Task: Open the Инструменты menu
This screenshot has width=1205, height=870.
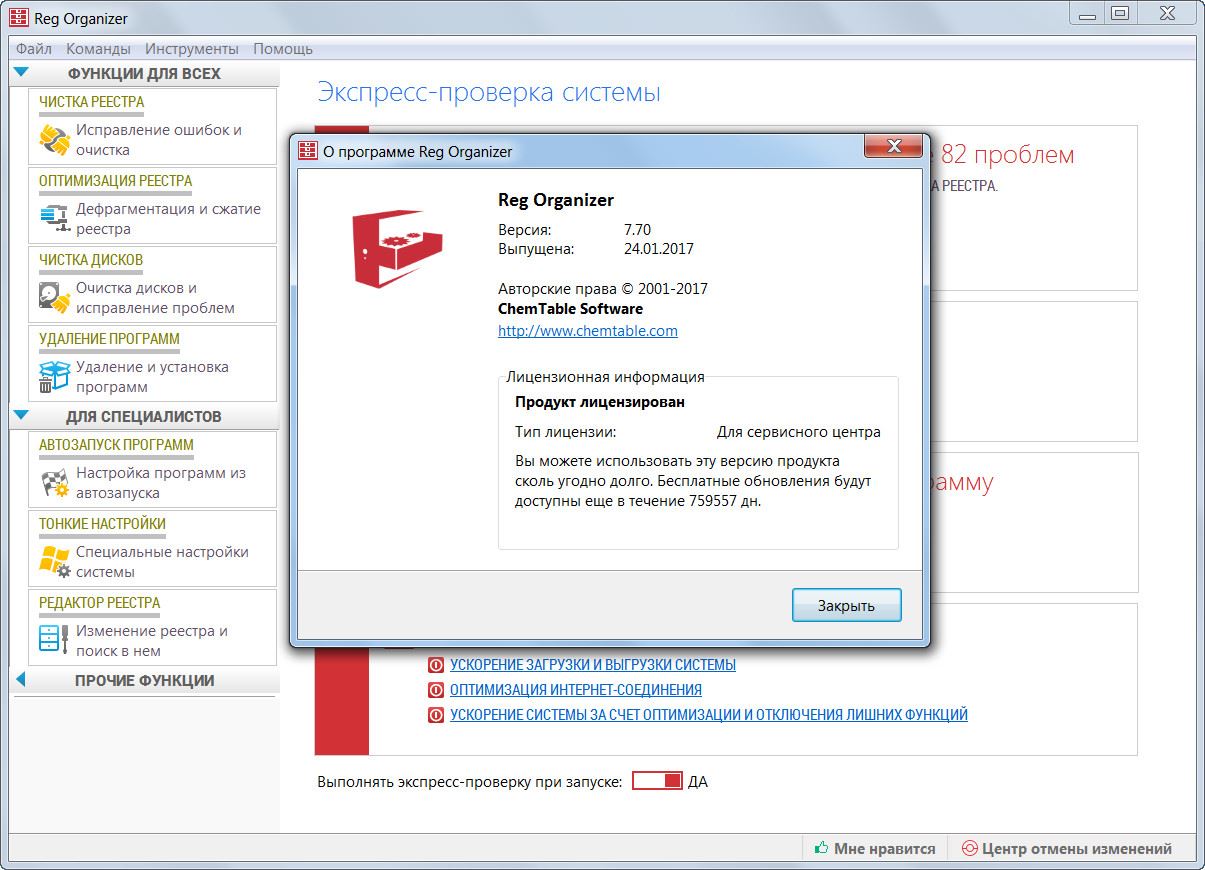Action: [192, 48]
